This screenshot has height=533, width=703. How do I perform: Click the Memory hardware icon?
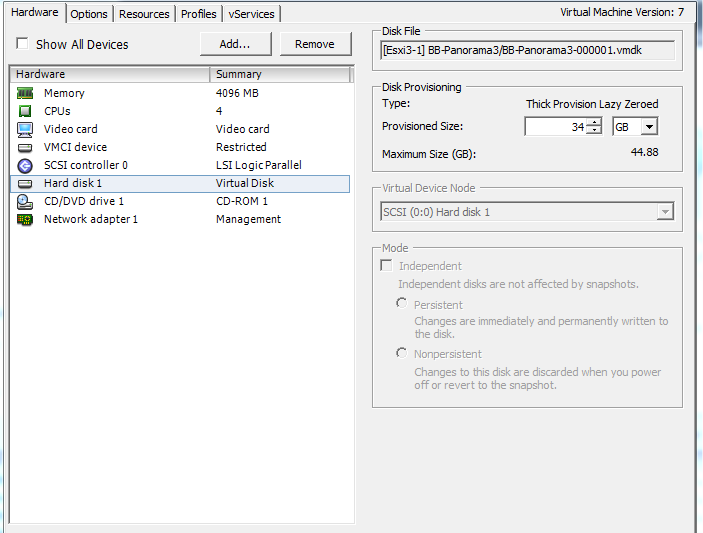coord(25,93)
